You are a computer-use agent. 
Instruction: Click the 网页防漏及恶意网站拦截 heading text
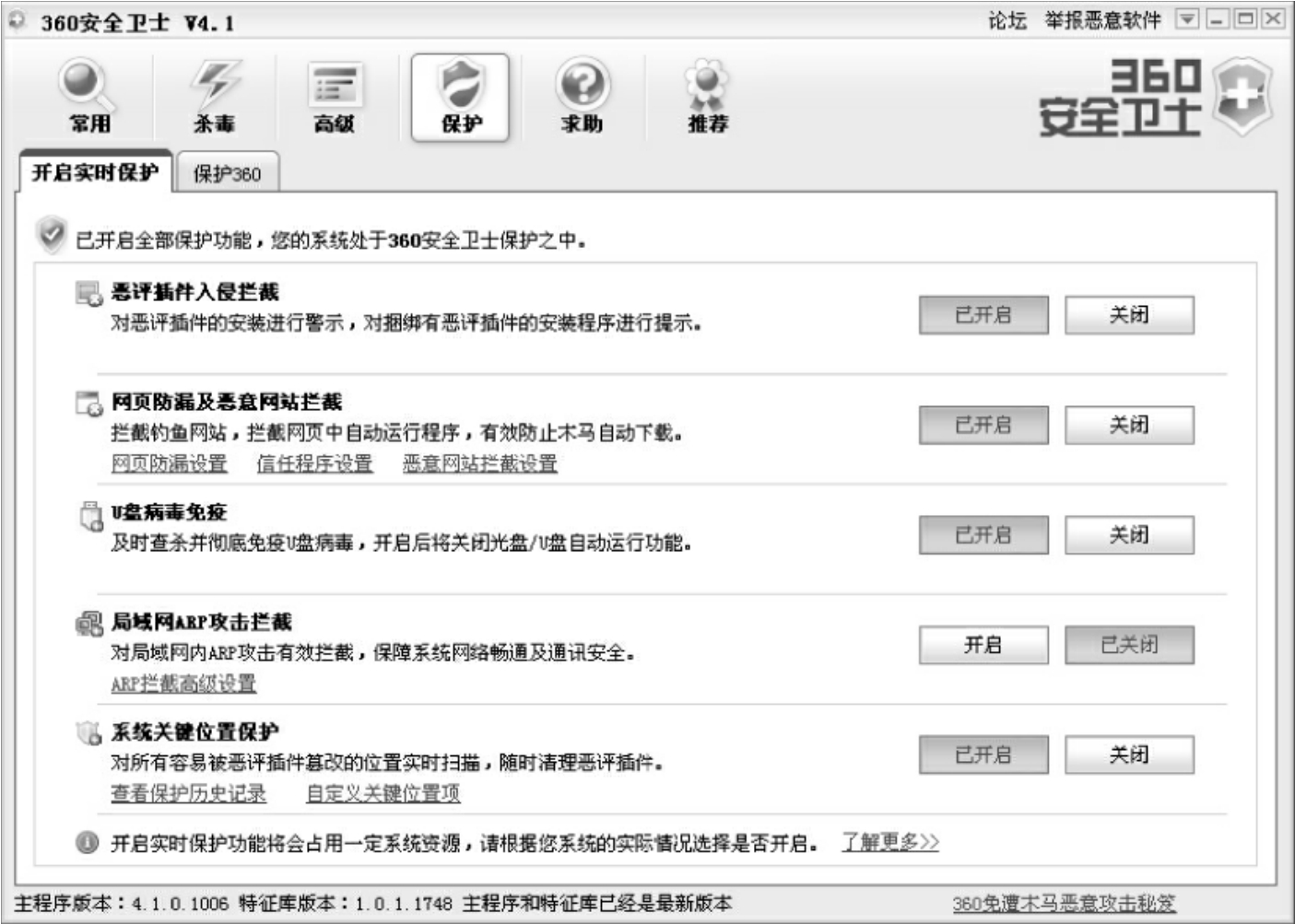coord(226,403)
